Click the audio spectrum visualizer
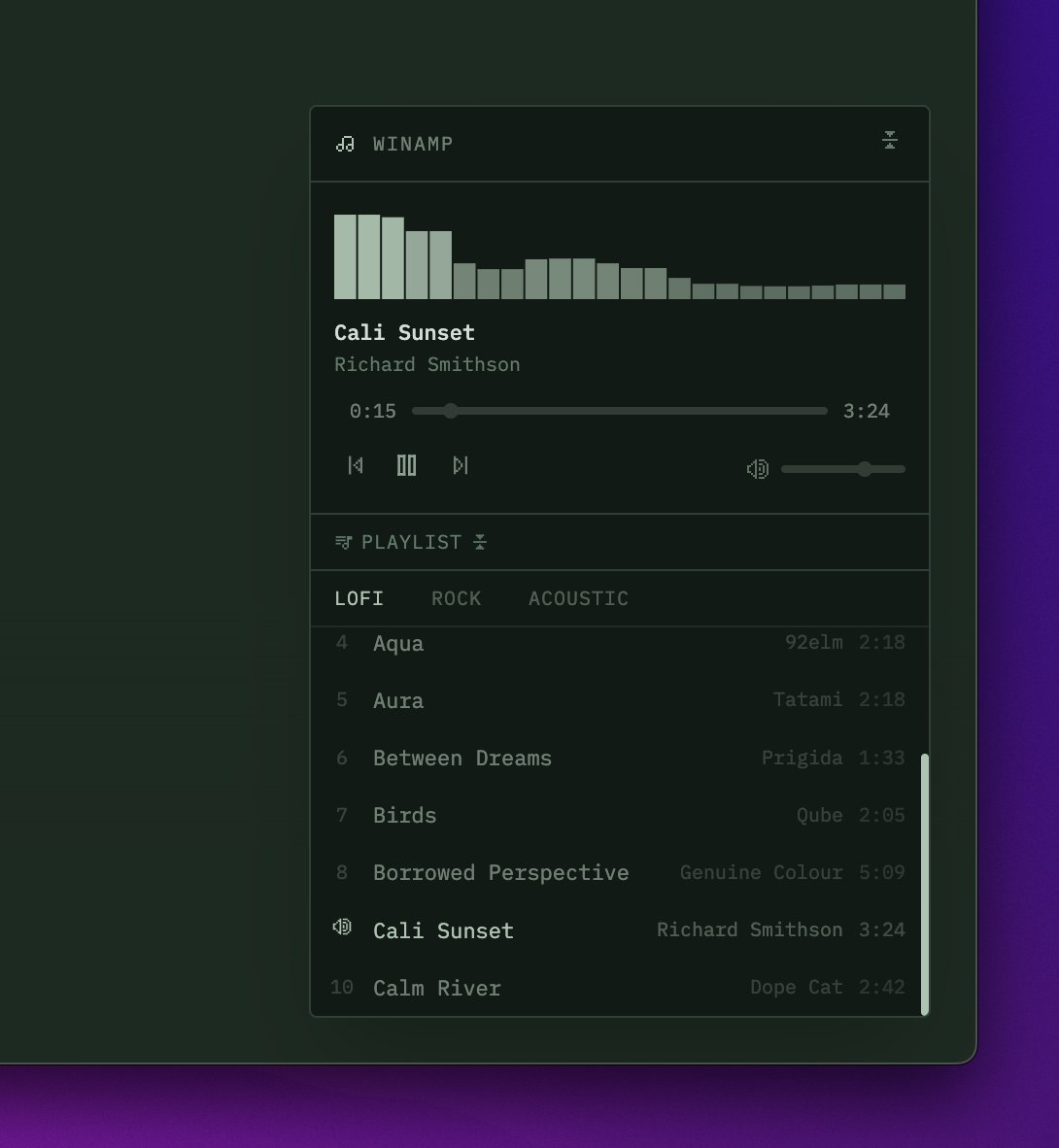The height and width of the screenshot is (1148, 1059). pos(620,256)
